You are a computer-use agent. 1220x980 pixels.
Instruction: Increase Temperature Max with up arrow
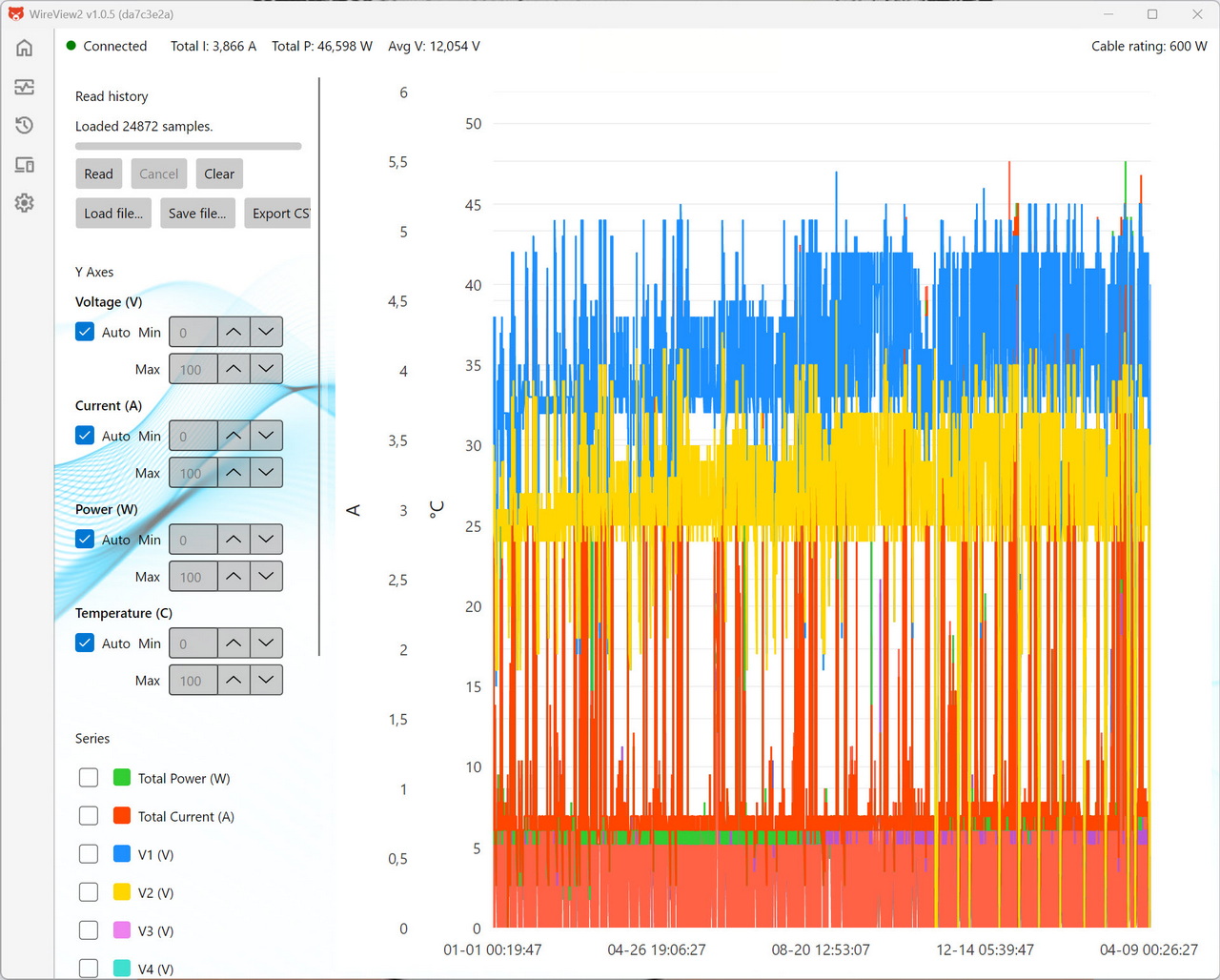coord(234,681)
